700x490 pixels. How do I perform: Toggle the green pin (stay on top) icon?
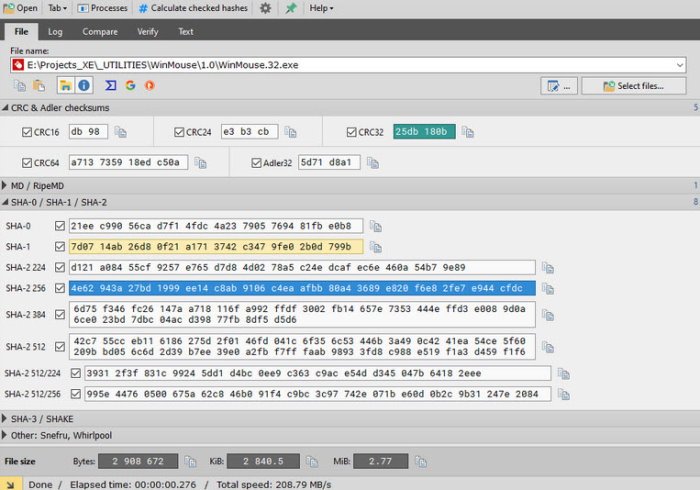point(291,8)
